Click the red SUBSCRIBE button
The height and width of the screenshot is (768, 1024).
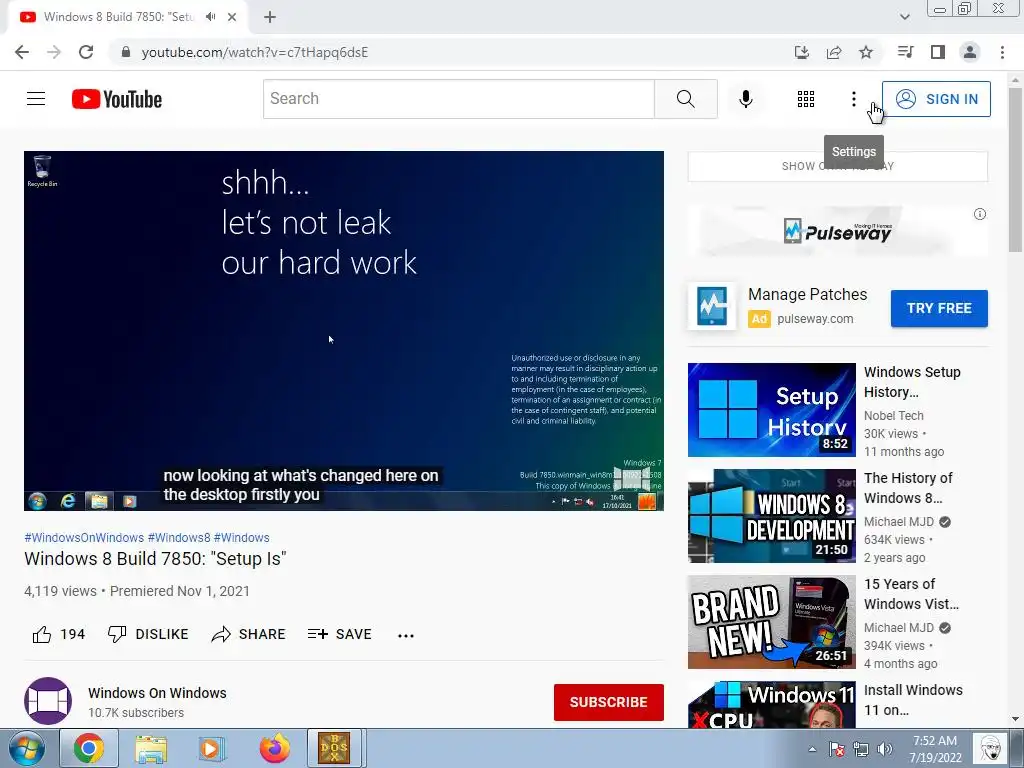[609, 702]
